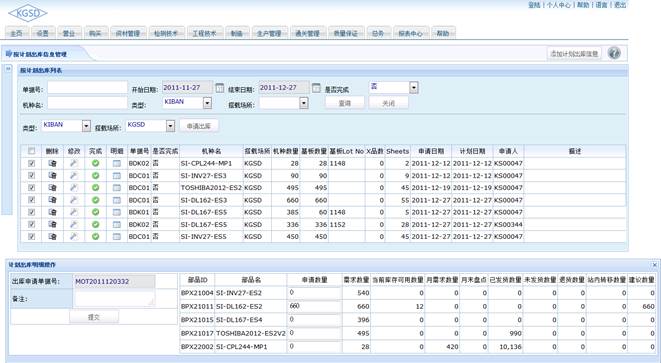Delete the SI-CPL244-MP1 row
Viewport: 661px width, 363px height.
[52, 164]
